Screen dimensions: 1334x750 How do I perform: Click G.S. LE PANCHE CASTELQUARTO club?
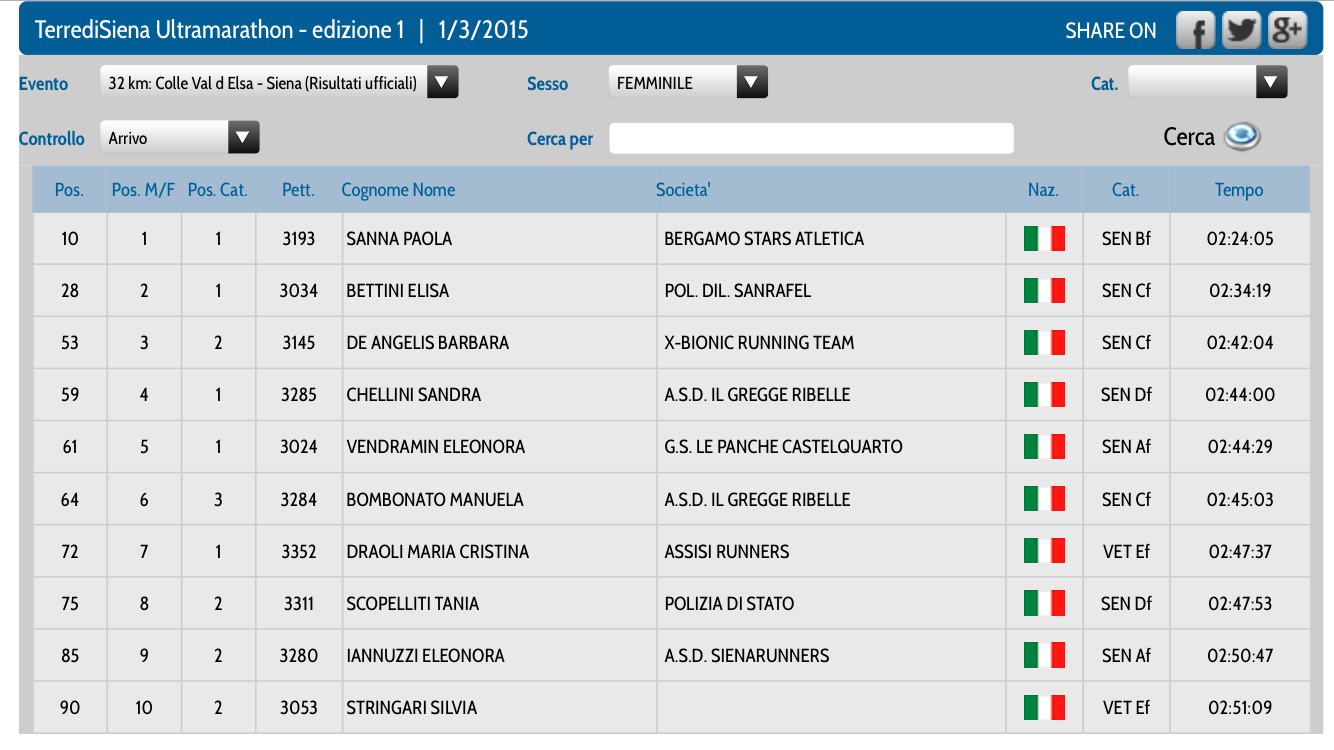(783, 447)
